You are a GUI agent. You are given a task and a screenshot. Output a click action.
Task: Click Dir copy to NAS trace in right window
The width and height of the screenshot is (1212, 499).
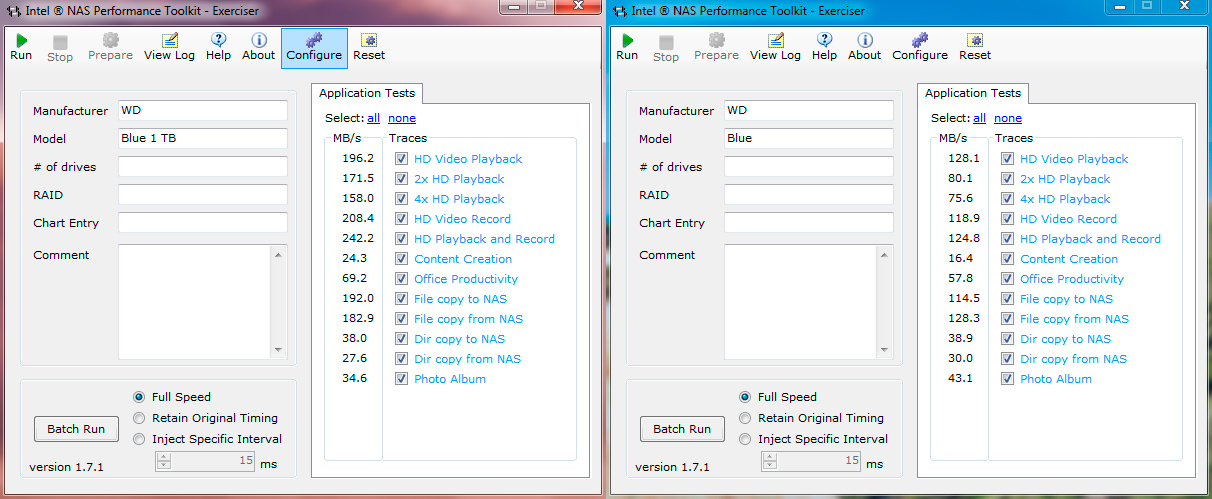coord(1065,339)
